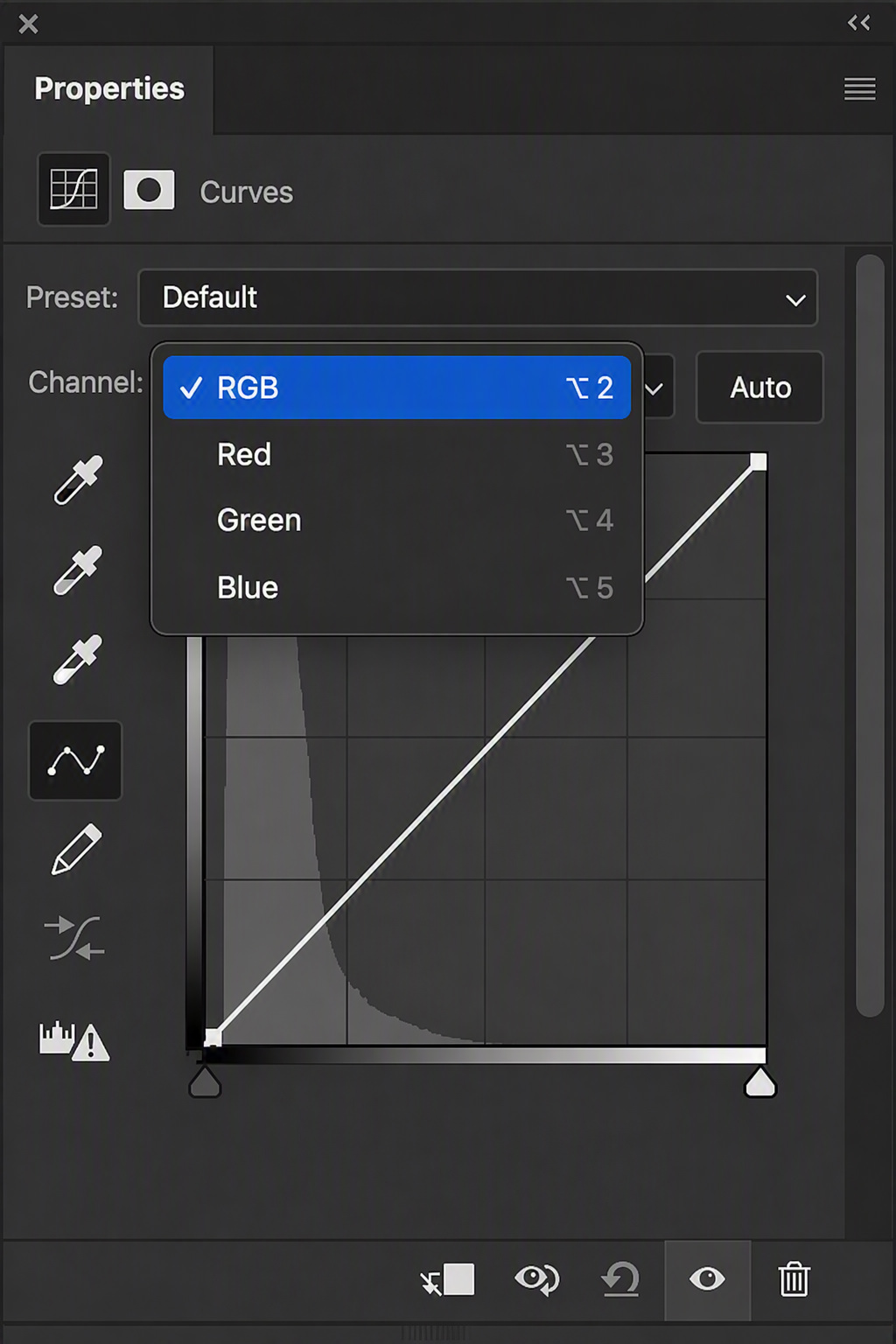Collapse the Channel dropdown arrow
Image resolution: width=896 pixels, height=1344 pixels.
654,388
